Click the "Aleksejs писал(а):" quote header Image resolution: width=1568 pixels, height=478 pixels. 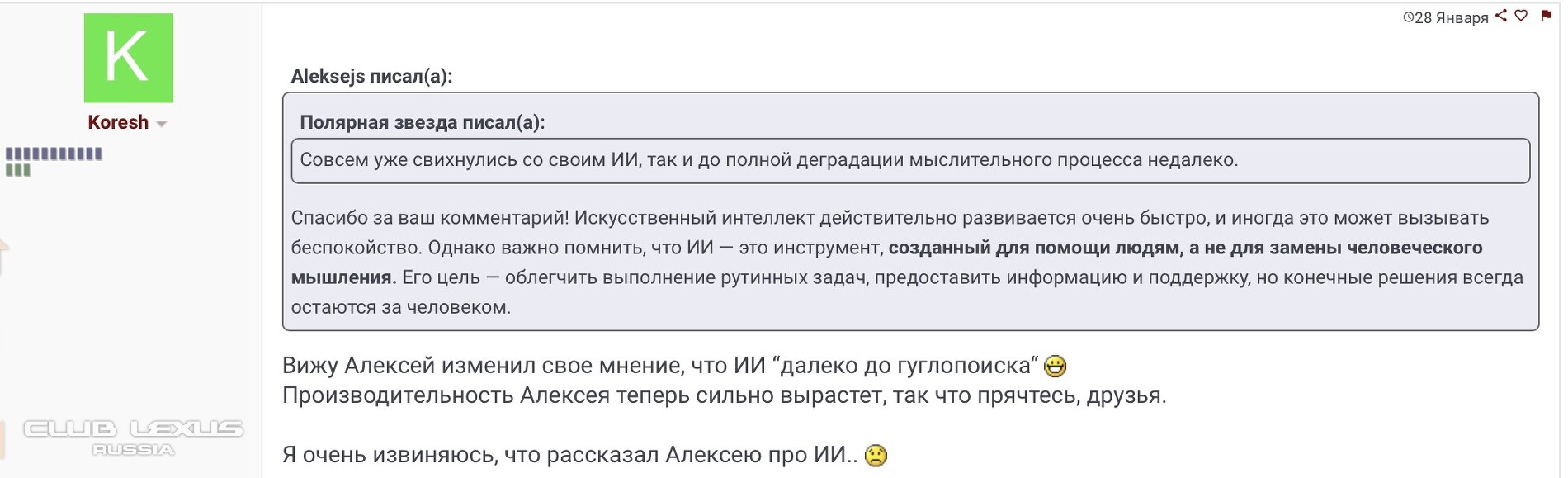tap(371, 76)
